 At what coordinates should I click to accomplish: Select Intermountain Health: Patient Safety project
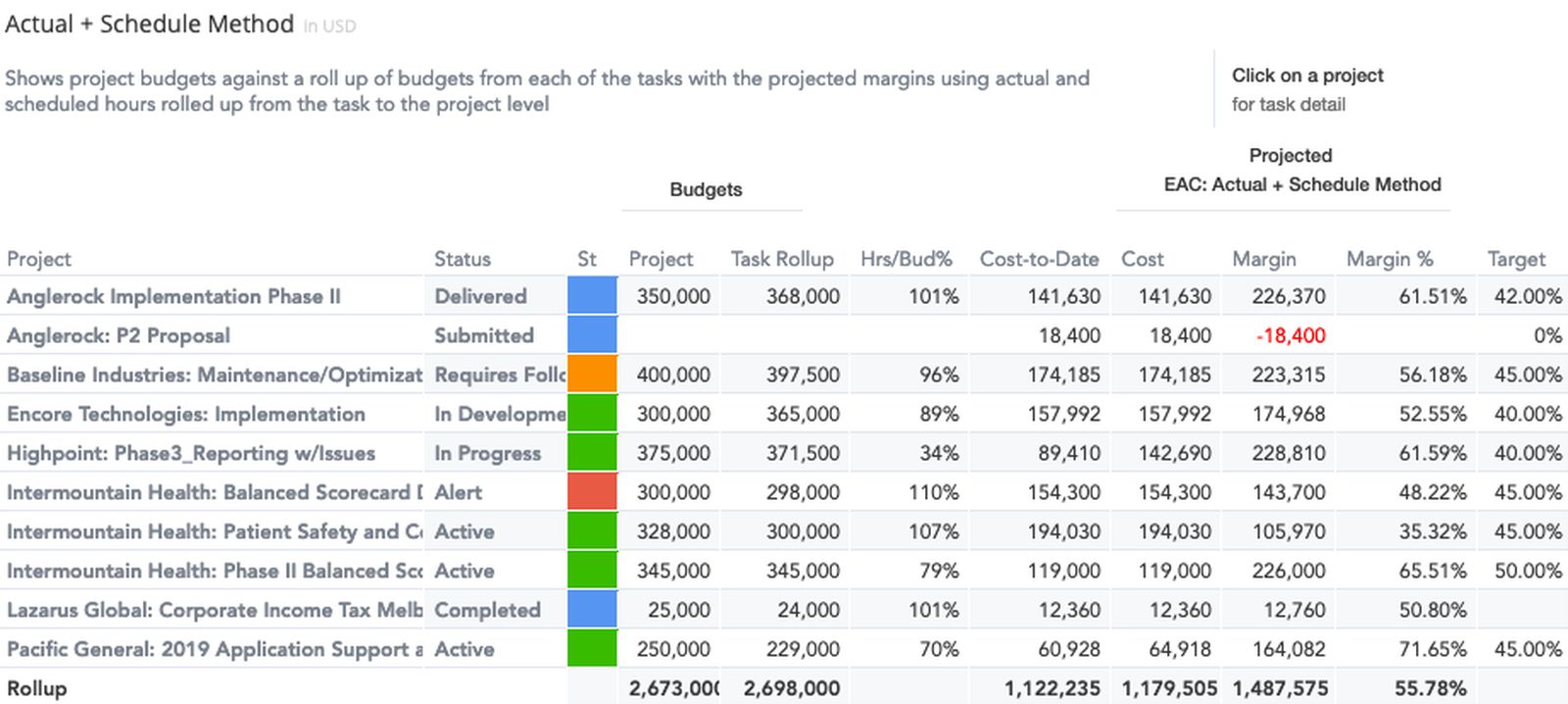pos(214,531)
